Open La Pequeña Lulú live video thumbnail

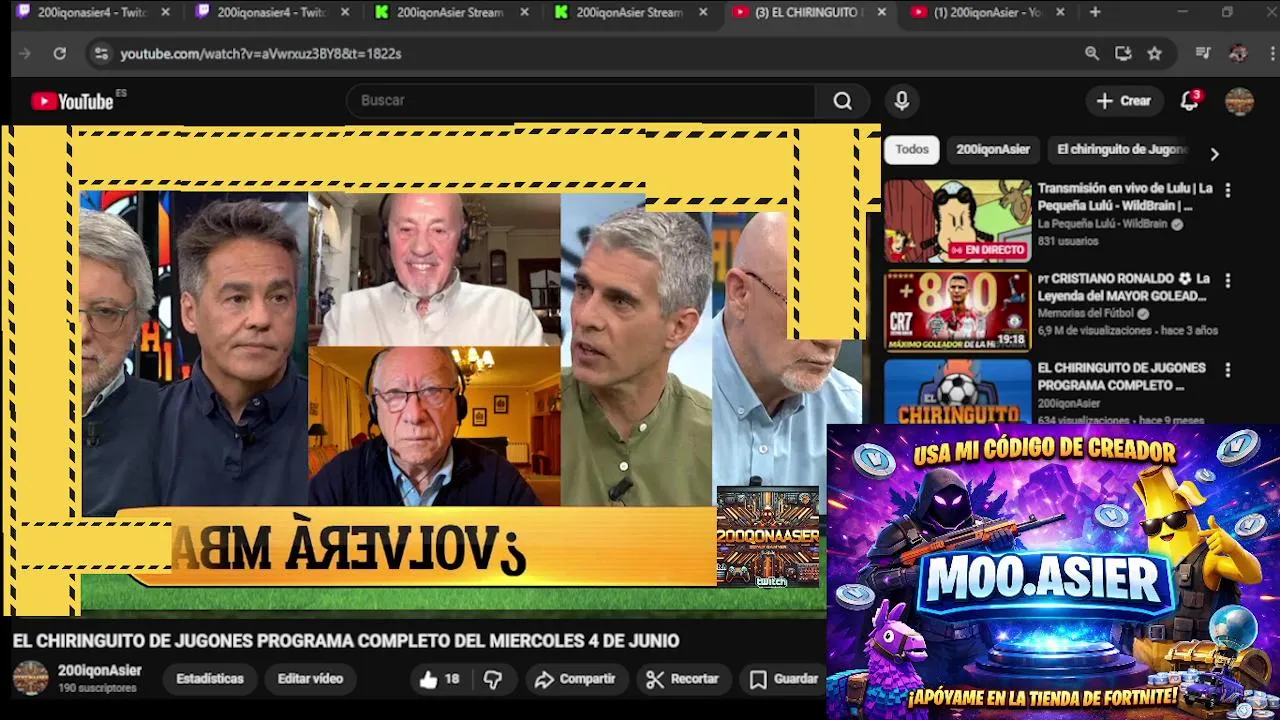[x=957, y=221]
